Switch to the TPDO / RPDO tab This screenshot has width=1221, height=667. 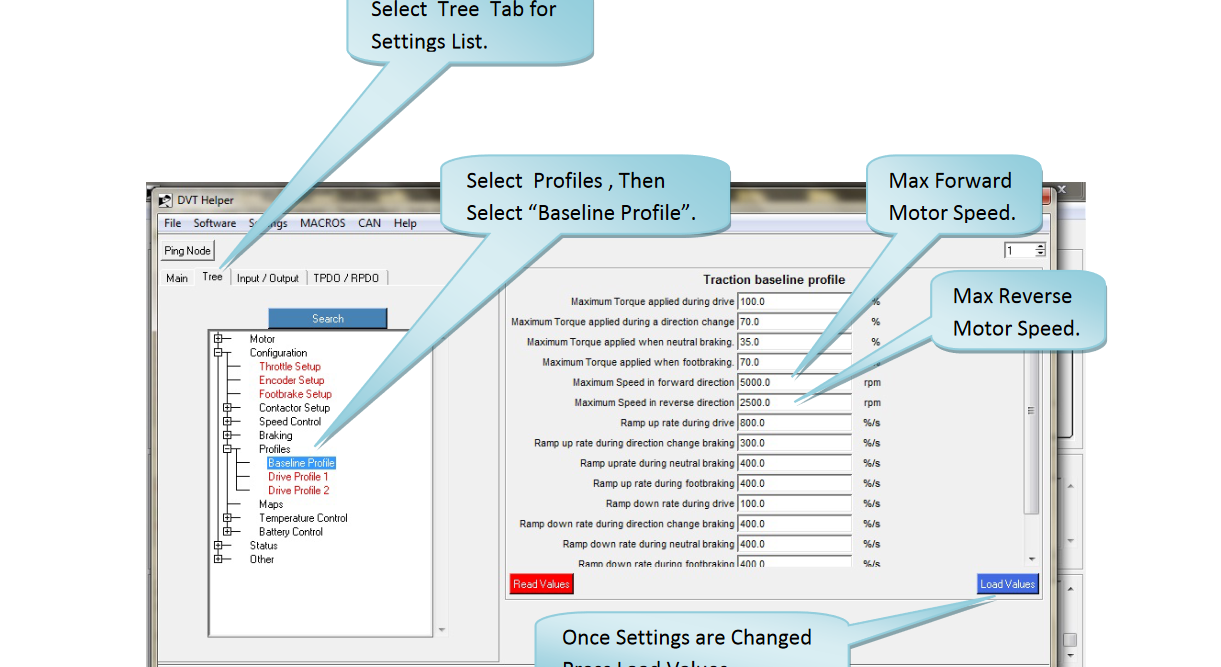[346, 278]
